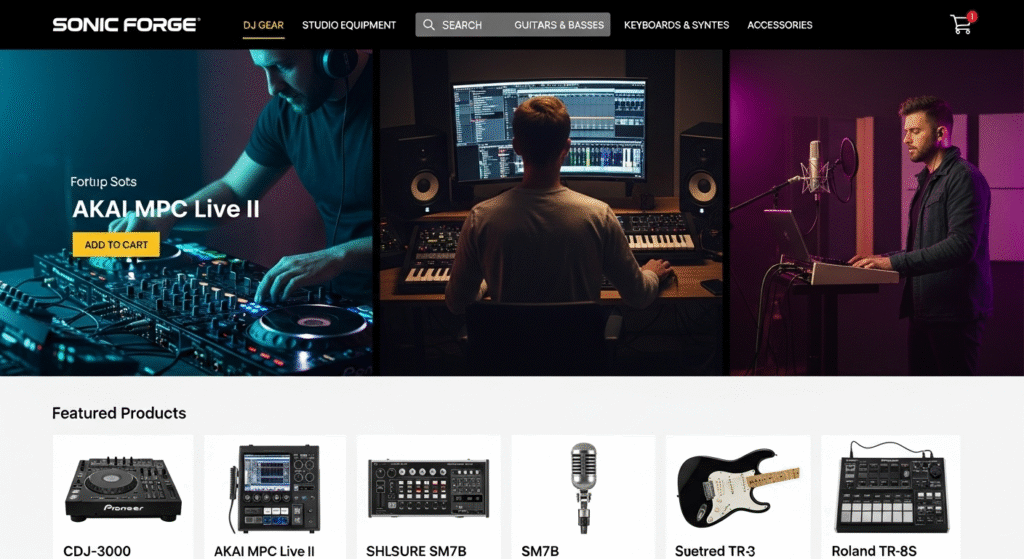
Task: Click the Sonic Forge logo
Action: point(126,25)
